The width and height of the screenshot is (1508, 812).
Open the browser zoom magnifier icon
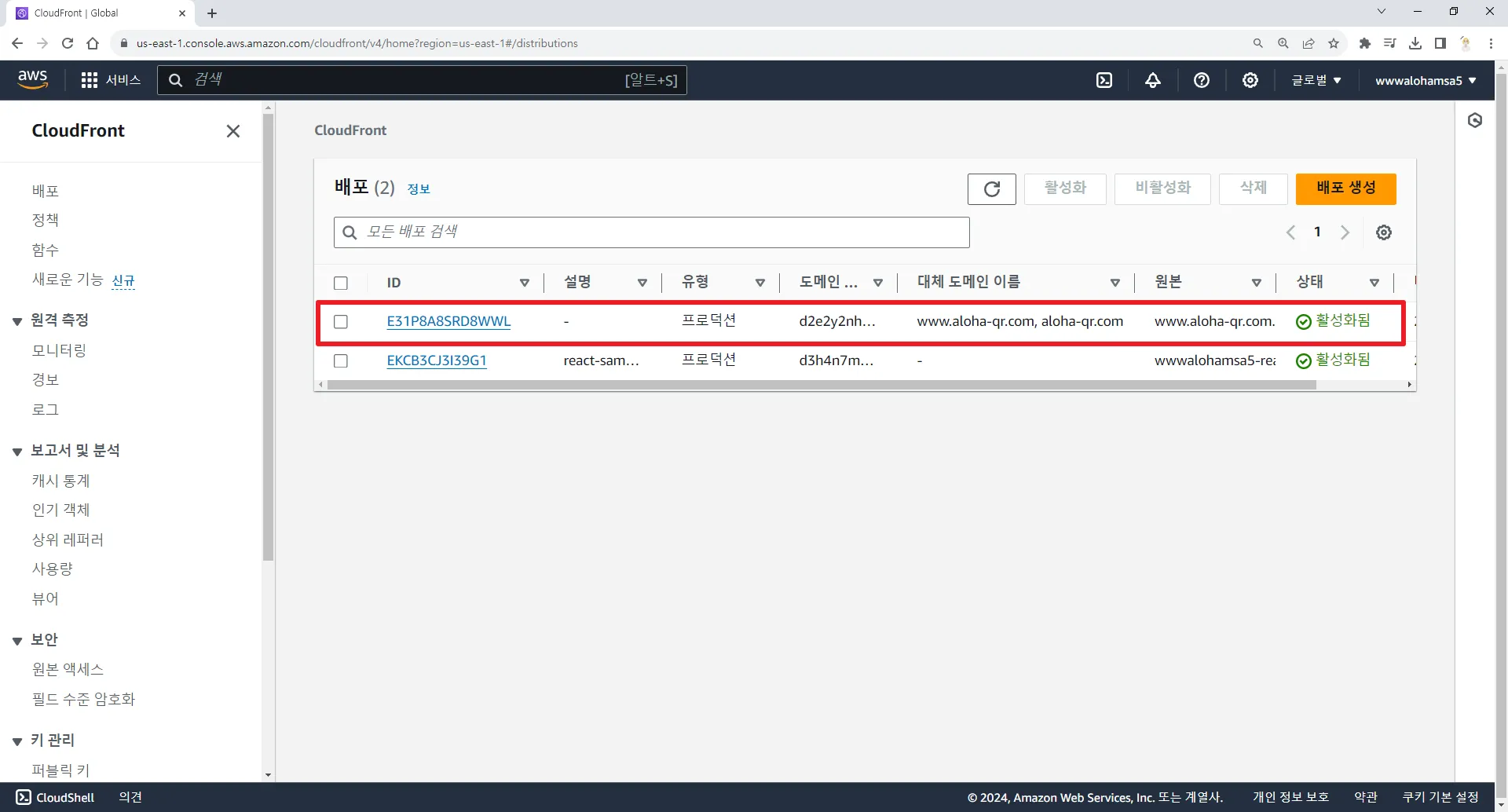(x=1283, y=43)
